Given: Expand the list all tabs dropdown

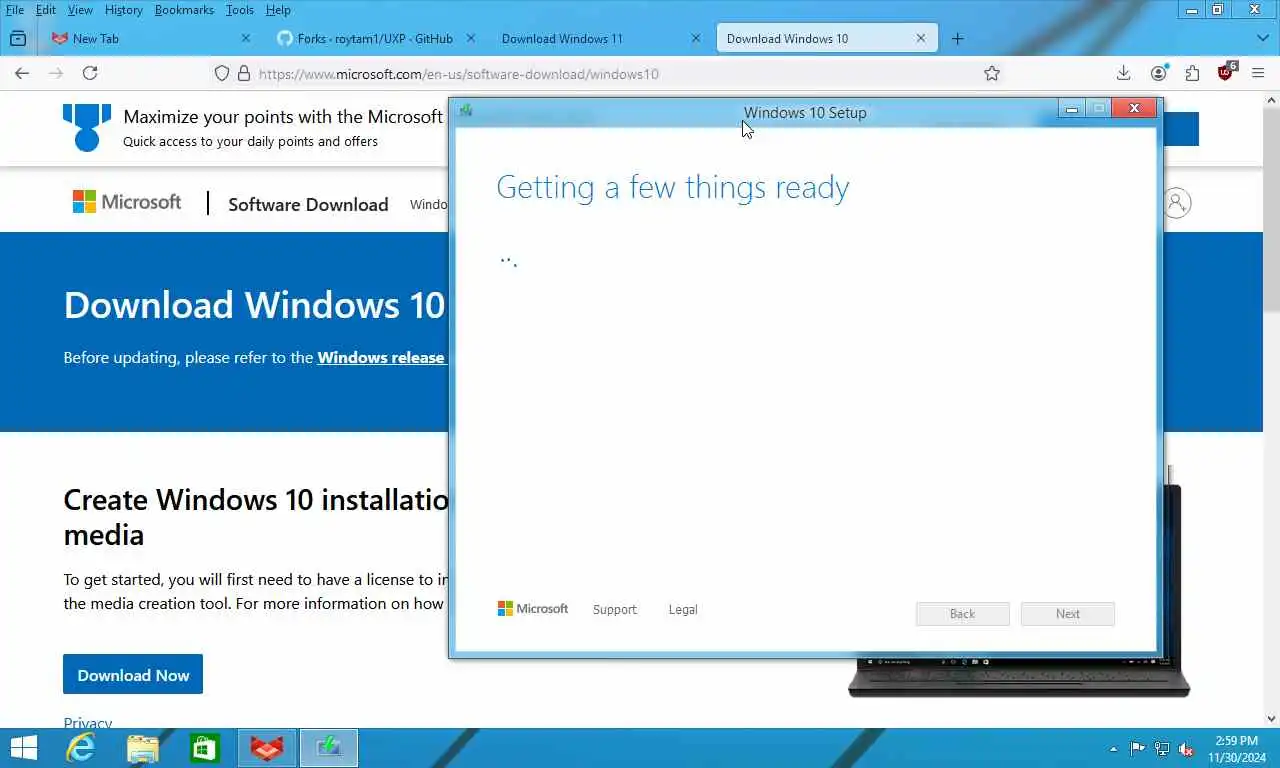Looking at the screenshot, I should (1262, 39).
